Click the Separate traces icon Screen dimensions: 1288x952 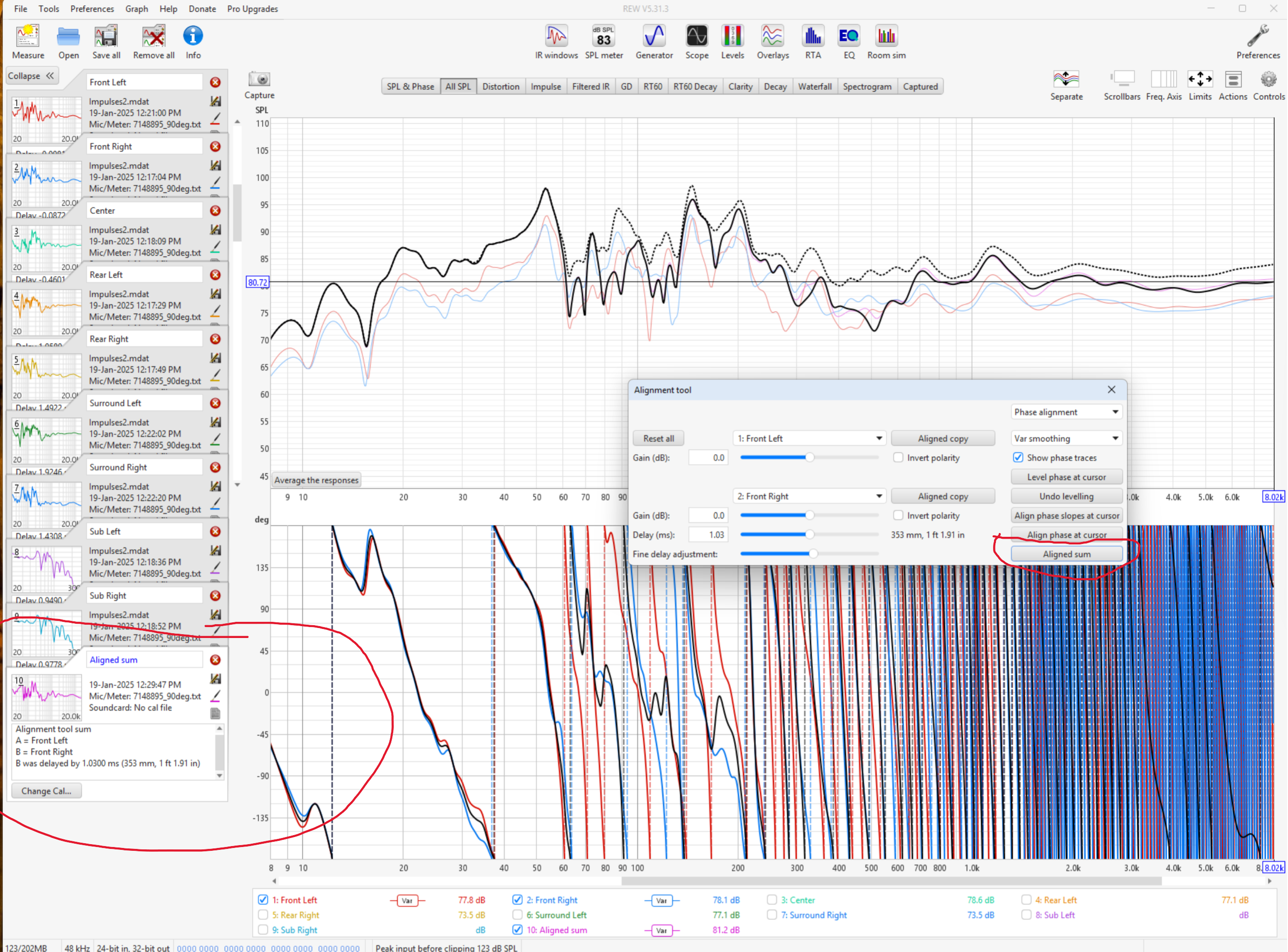click(x=1066, y=86)
